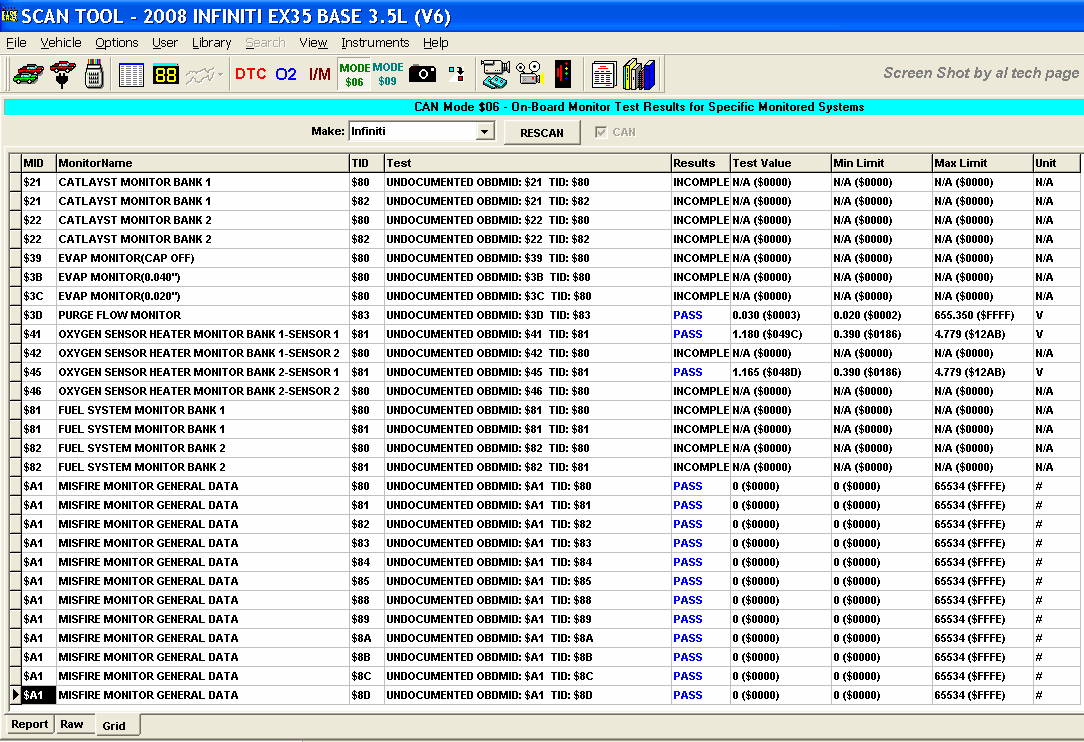Open the Vehicle menu
Screen dimensions: 1084x742
coord(61,43)
